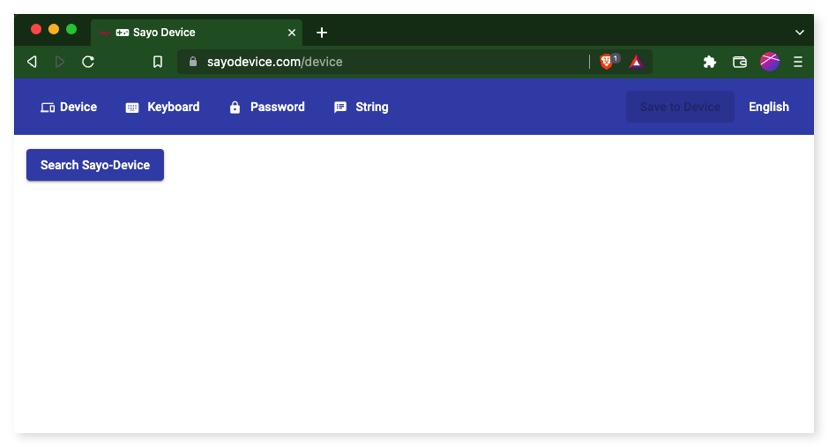Expand the tab list chevron
Image resolution: width=828 pixels, height=447 pixels.
coord(799,32)
